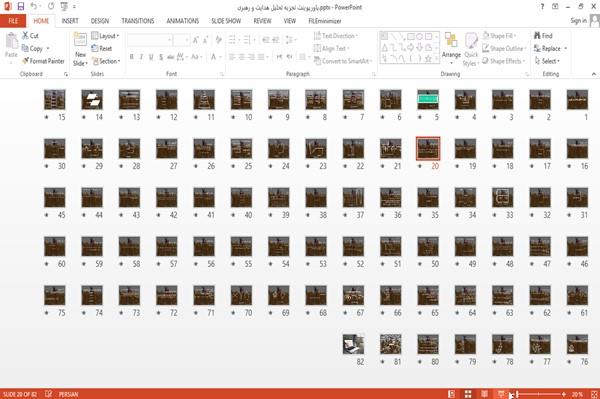Click the Select button in Editing group

pyautogui.click(x=547, y=61)
